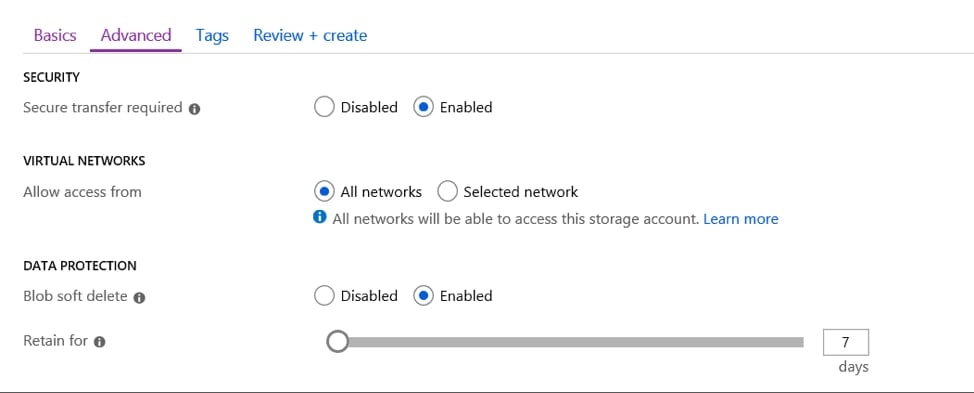The image size is (974, 393).
Task: Click the Retain for slider handle
Action: (337, 341)
